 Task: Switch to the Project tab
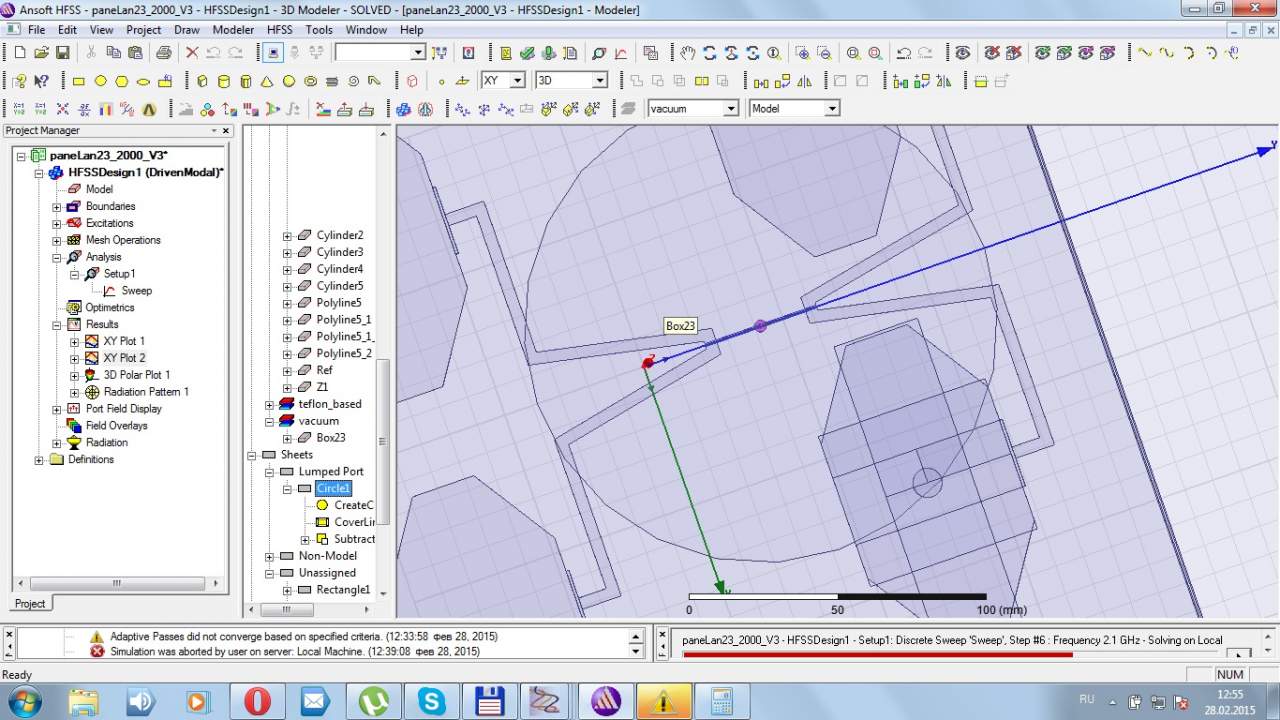30,603
